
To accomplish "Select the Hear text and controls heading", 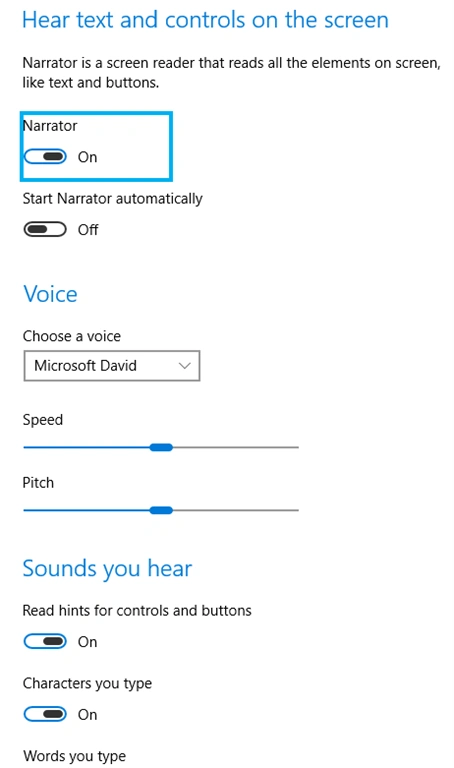I will (x=206, y=20).
